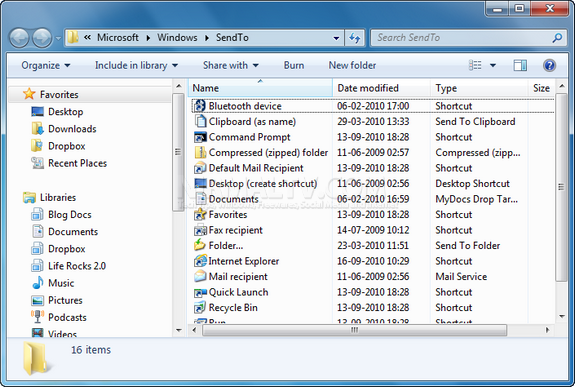
Task: Navigate to Microsoft in breadcrumb
Action: pos(118,37)
